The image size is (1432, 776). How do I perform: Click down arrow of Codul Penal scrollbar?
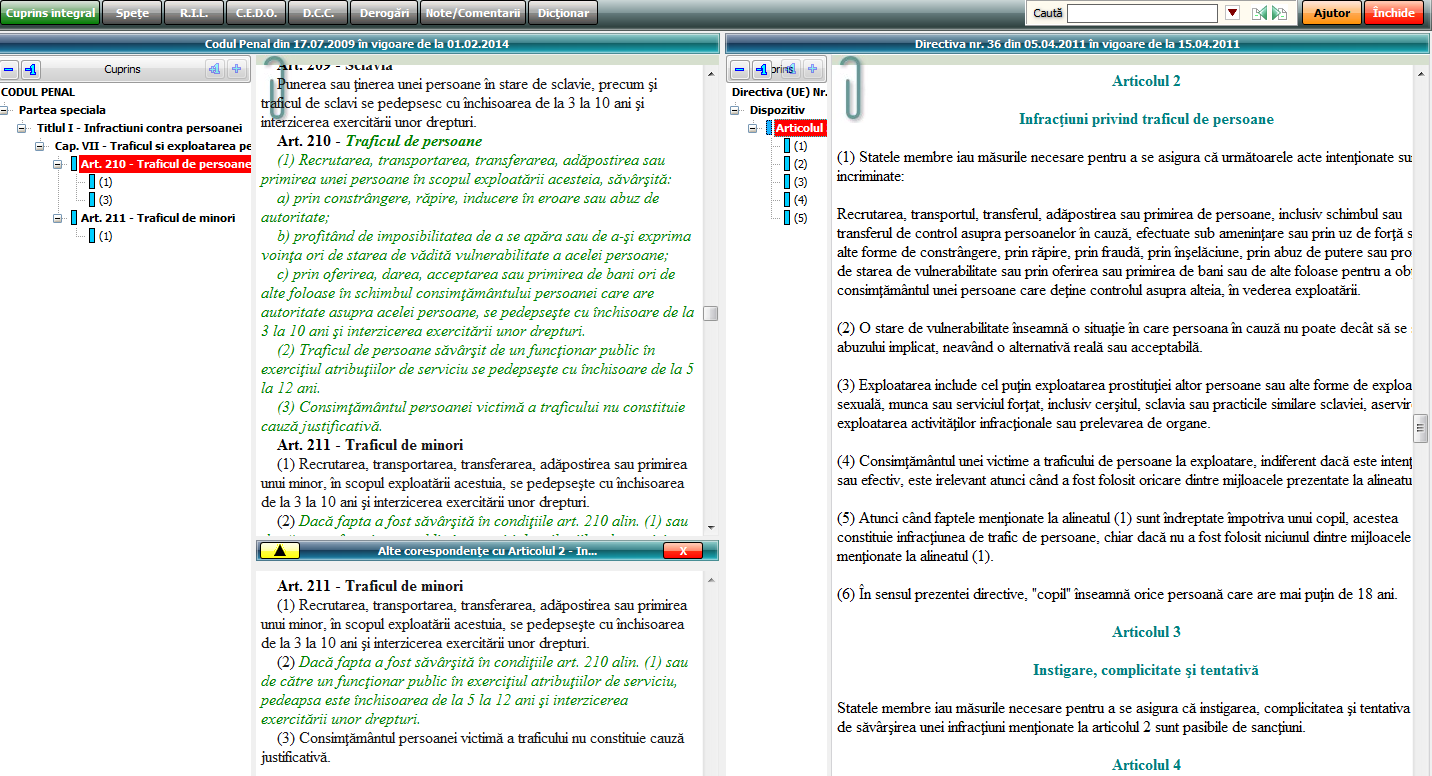click(x=711, y=527)
